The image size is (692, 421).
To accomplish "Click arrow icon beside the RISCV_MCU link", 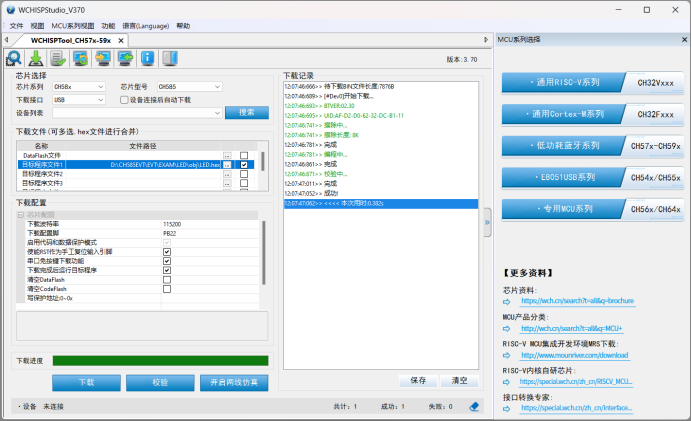I will [x=507, y=382].
